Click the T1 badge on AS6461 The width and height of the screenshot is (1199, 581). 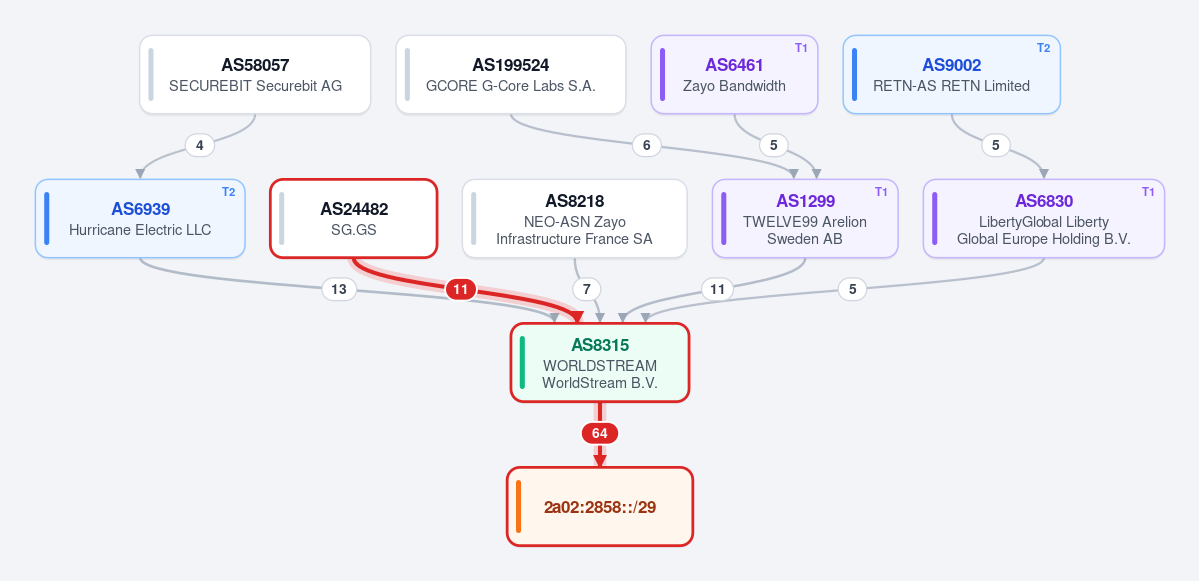[x=801, y=47]
